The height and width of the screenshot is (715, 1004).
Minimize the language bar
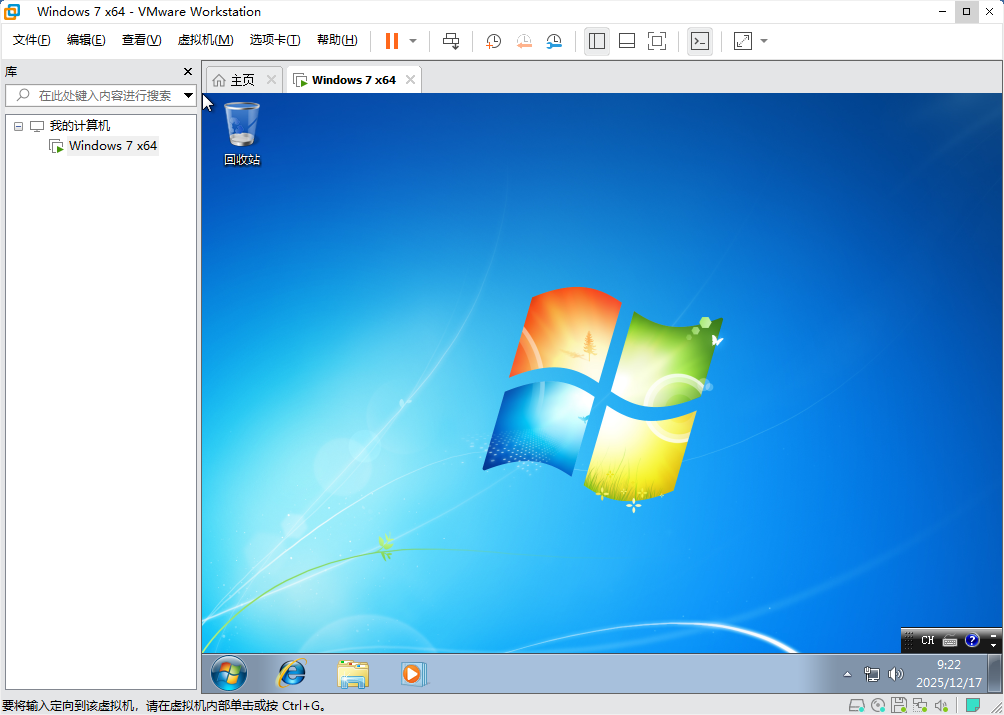pos(993,636)
